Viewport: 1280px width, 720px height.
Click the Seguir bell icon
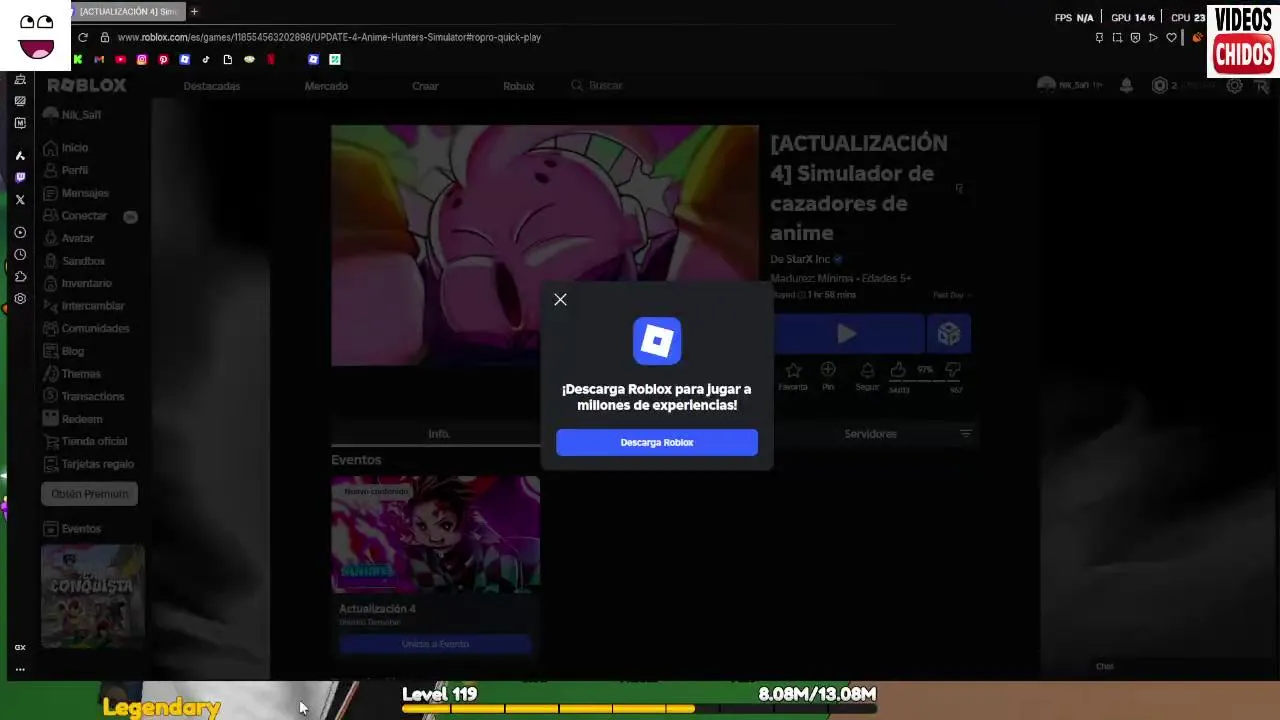tap(867, 370)
